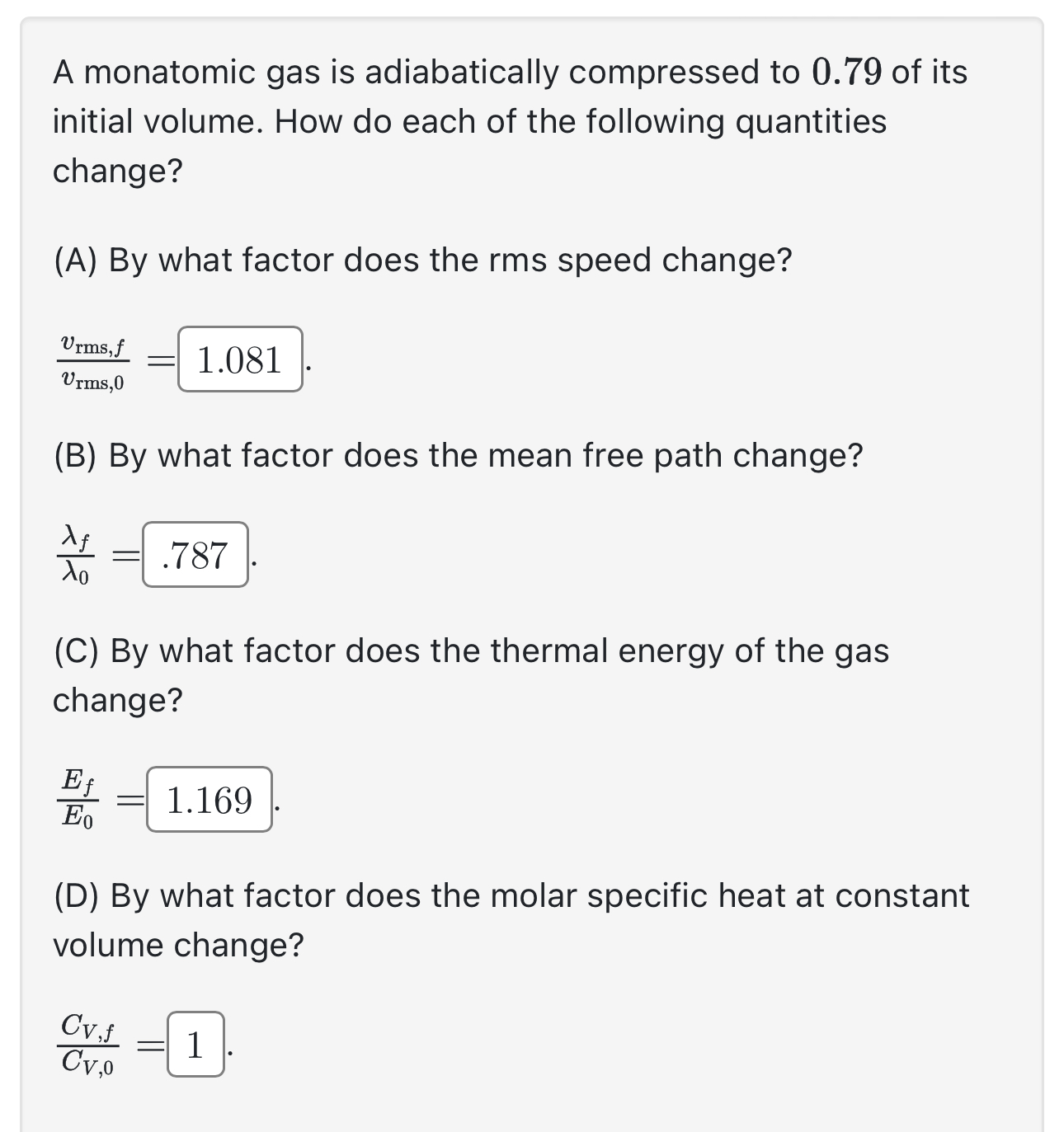Click the answer box with value 1.169
The height and width of the screenshot is (1132, 1064).
point(210,798)
